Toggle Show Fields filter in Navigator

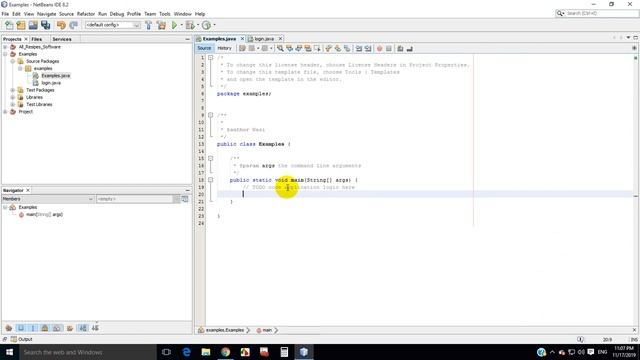tap(21, 328)
